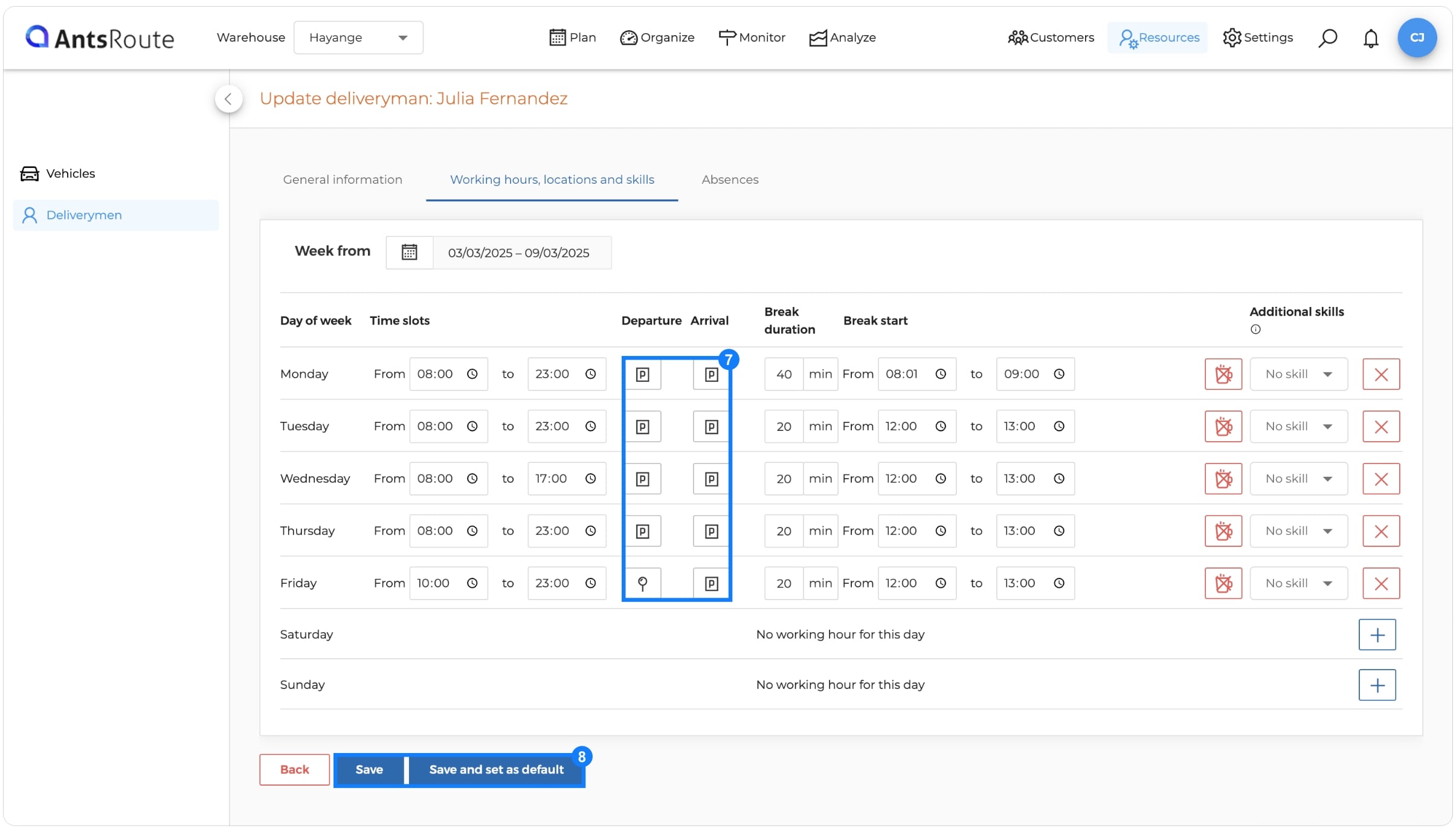Edit Monday break end 09:00 field
The height and width of the screenshot is (831, 1456).
point(1035,374)
